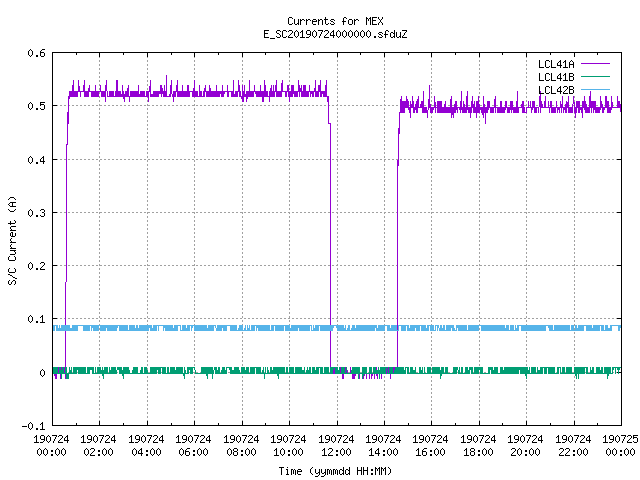The width and height of the screenshot is (640, 480).
Task: Click the 20:00 x-axis tick label
Action: click(x=525, y=452)
